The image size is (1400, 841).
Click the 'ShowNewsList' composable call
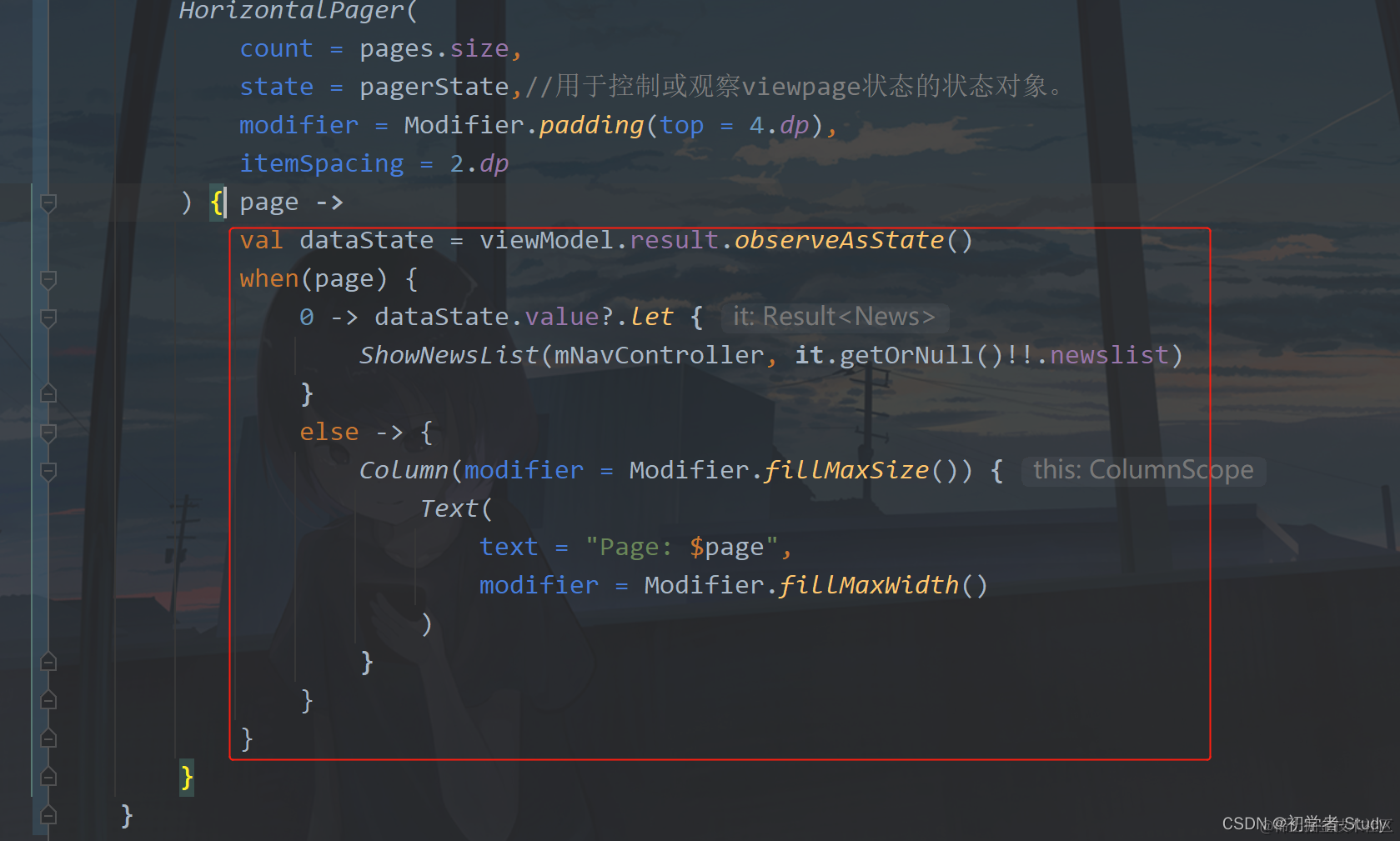(449, 355)
